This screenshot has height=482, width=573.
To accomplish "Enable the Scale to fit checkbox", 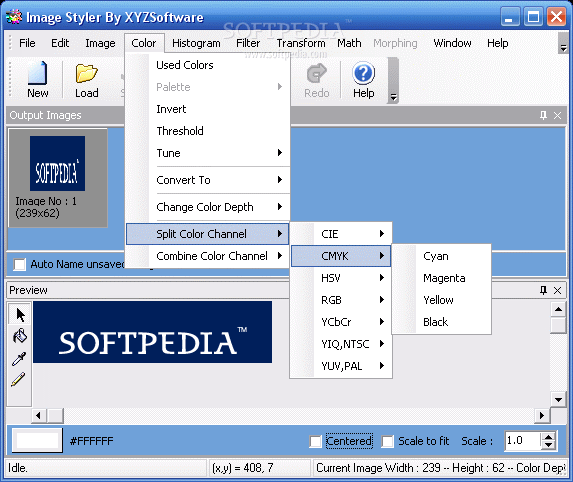I will 387,441.
